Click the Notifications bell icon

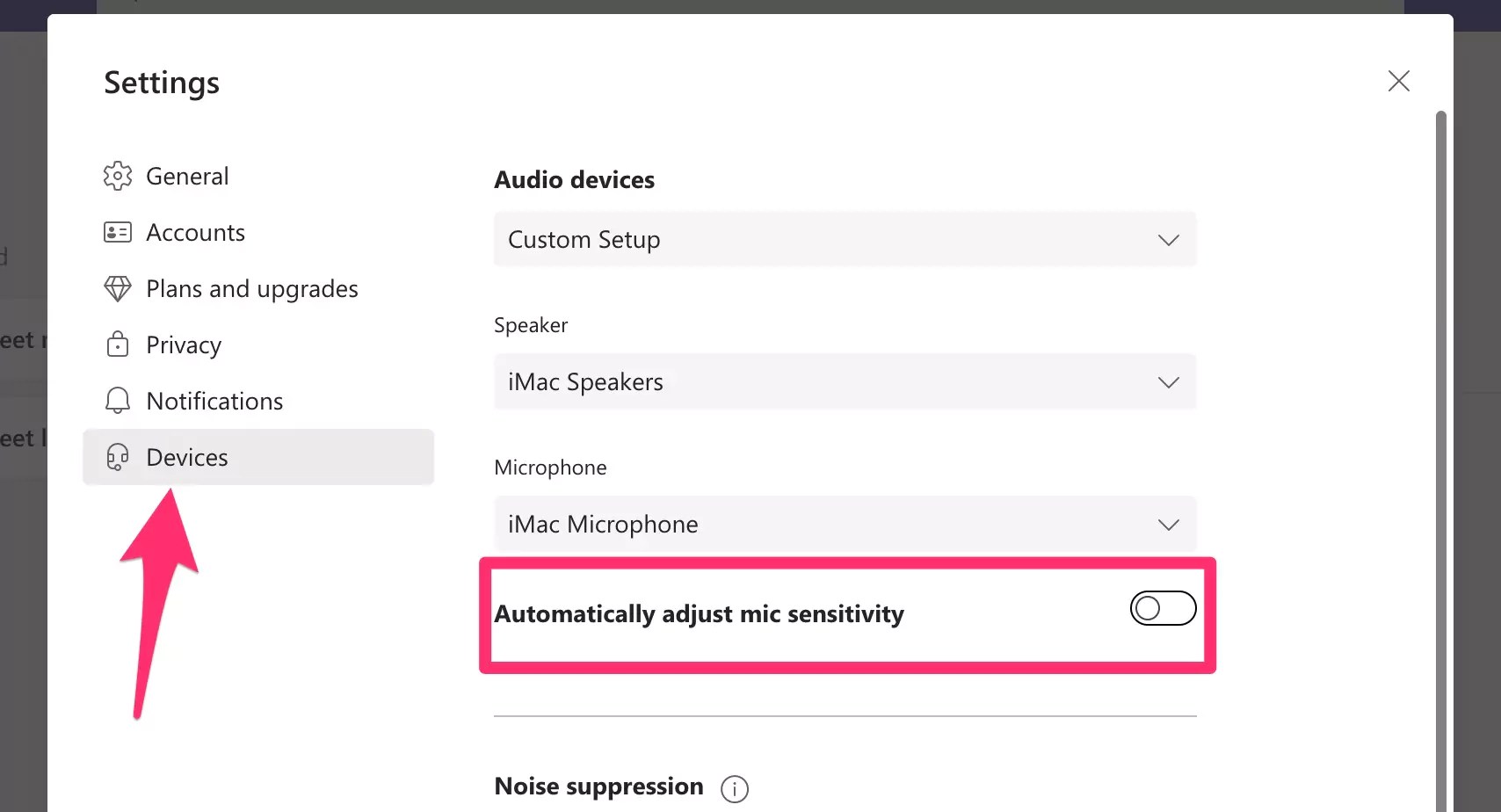(117, 401)
